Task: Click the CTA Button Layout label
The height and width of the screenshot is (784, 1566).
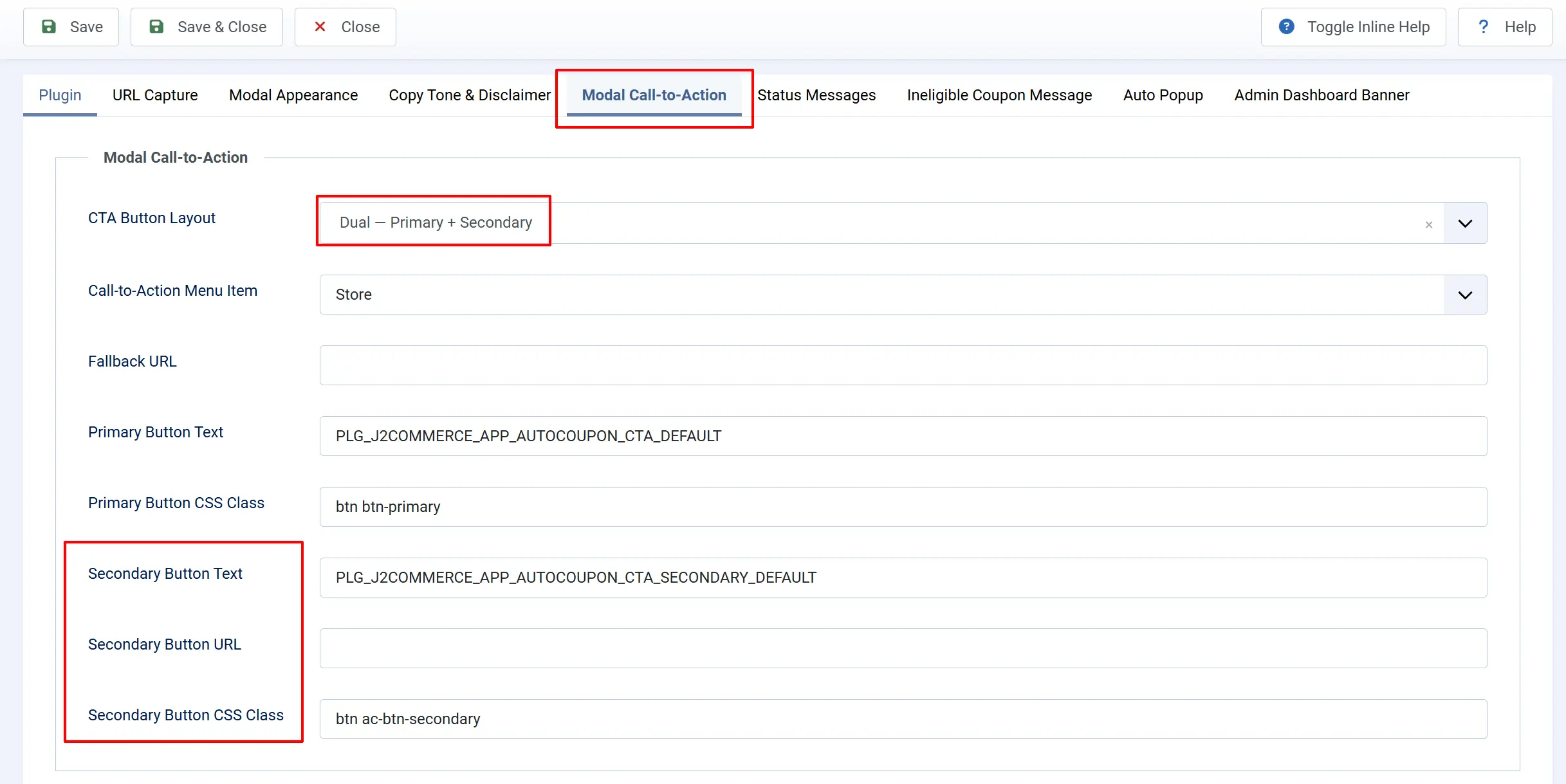Action: pos(152,218)
